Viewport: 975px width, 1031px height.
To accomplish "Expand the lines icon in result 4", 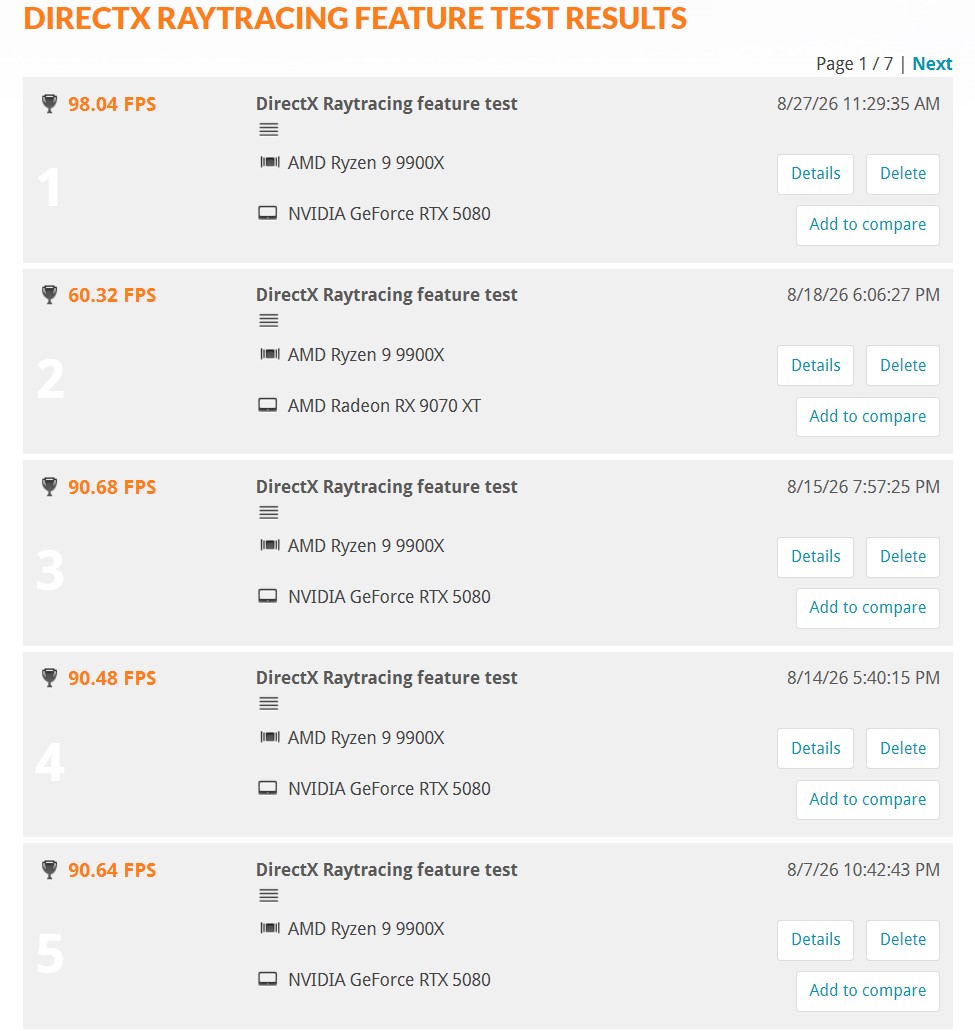I will tap(268, 704).
